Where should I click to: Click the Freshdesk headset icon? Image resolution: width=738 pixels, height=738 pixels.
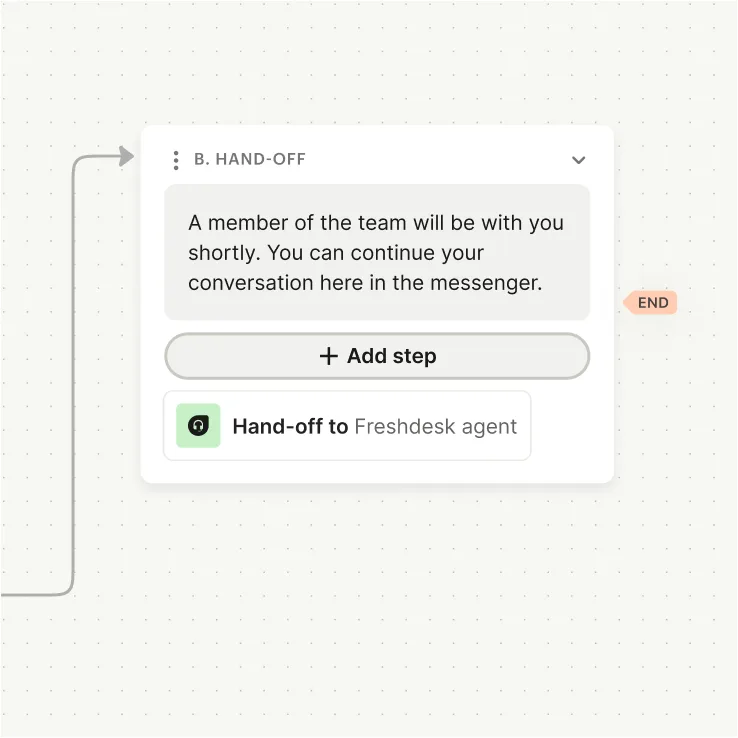[198, 426]
